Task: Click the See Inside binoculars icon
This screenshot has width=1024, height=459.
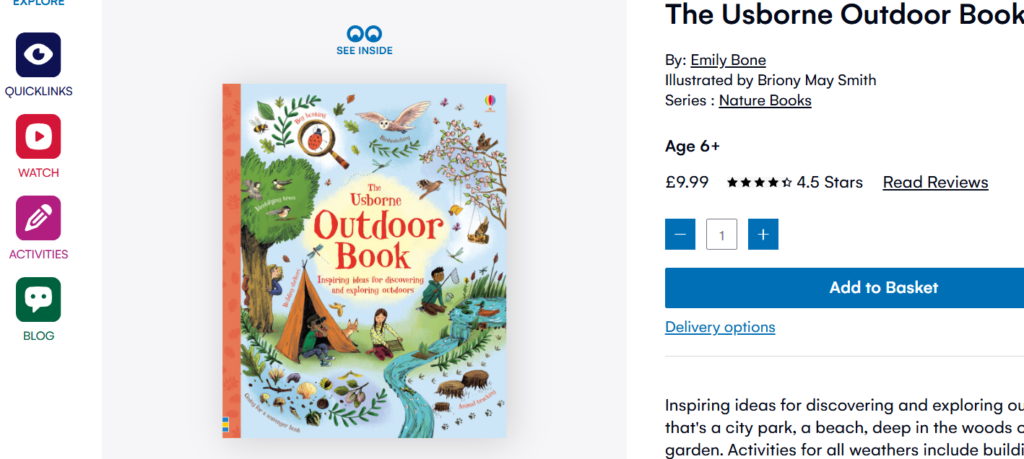Action: point(364,33)
